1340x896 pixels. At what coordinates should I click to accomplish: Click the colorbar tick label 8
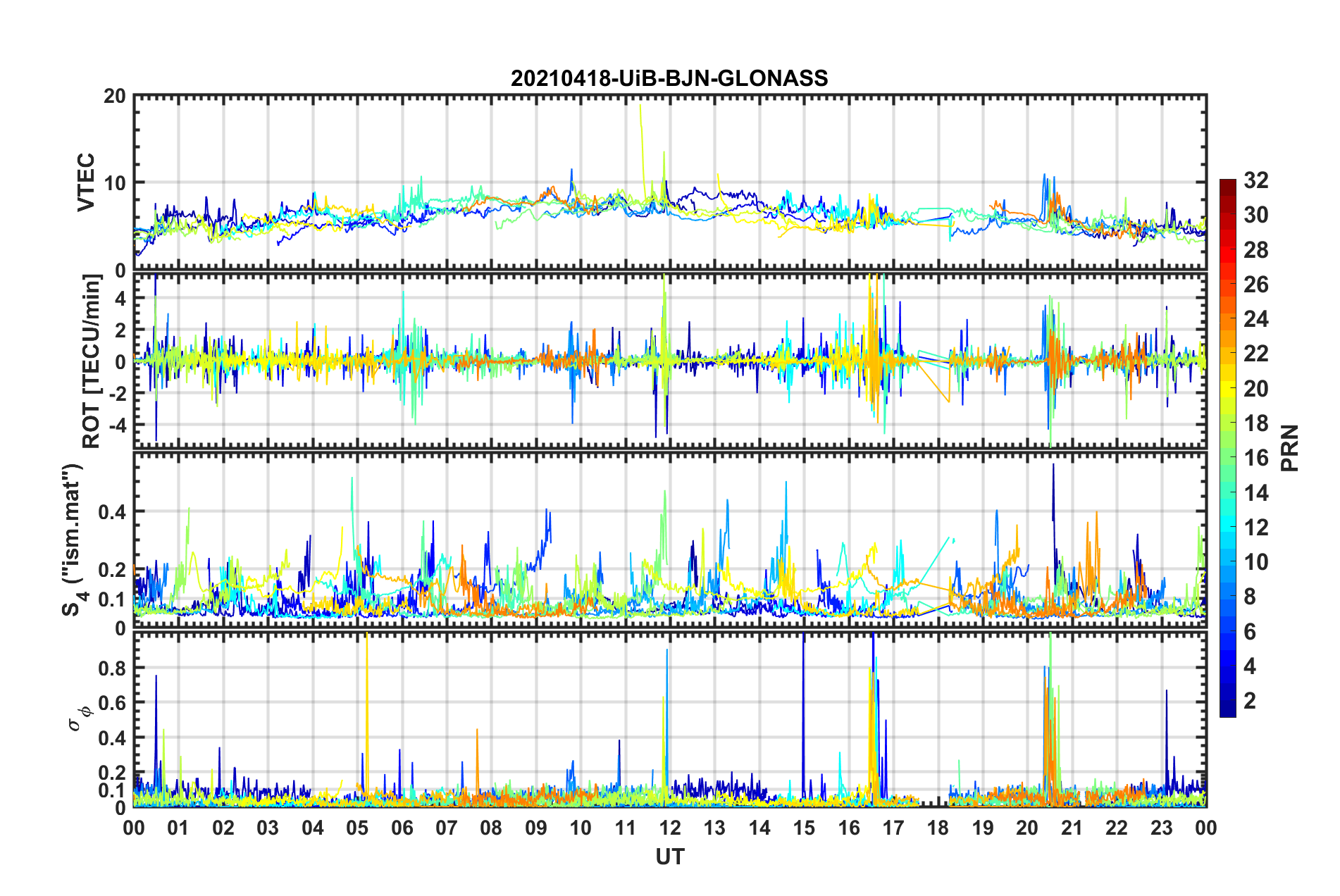(x=1250, y=597)
